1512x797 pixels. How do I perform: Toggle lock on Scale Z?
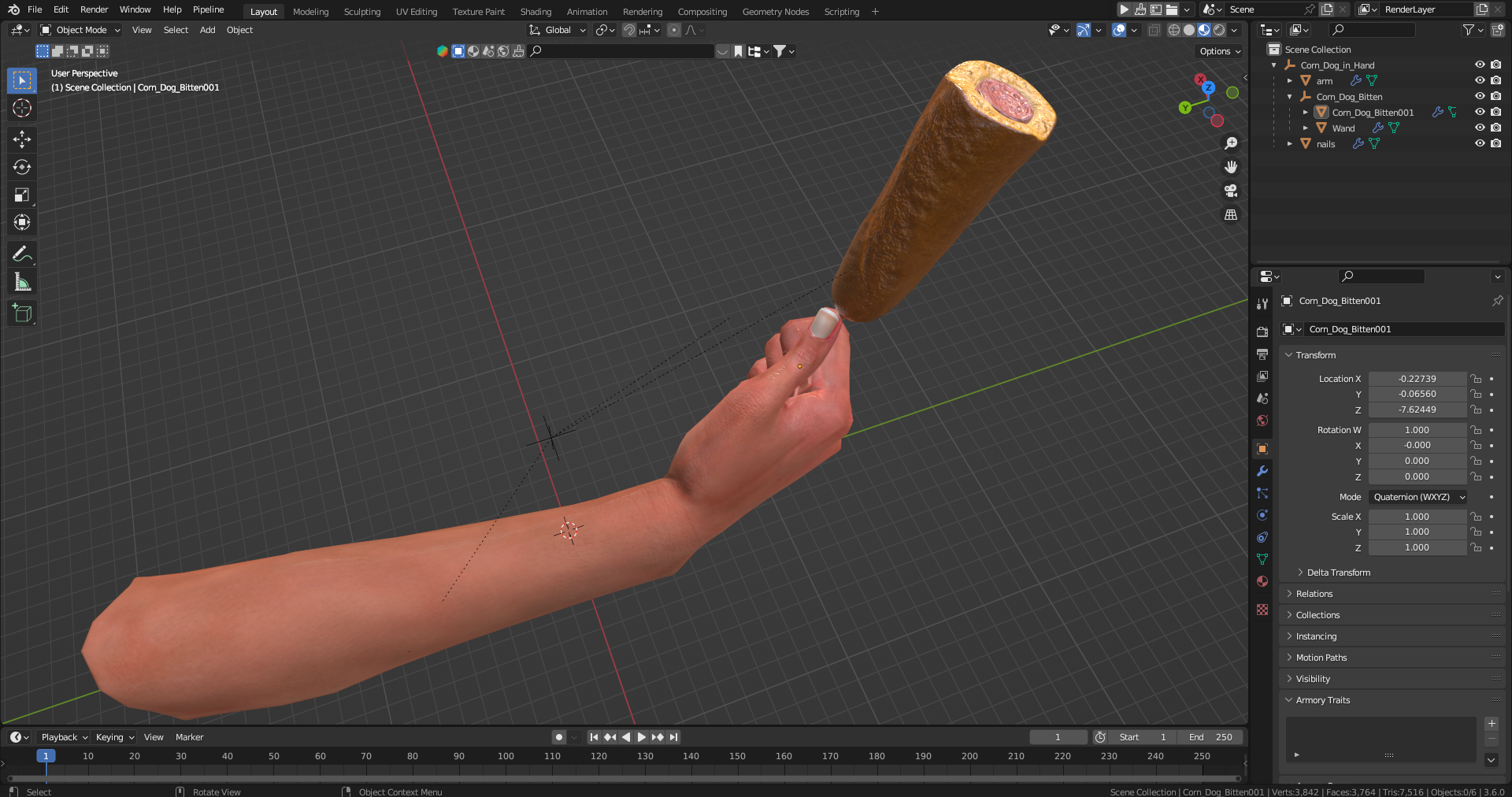[x=1476, y=547]
